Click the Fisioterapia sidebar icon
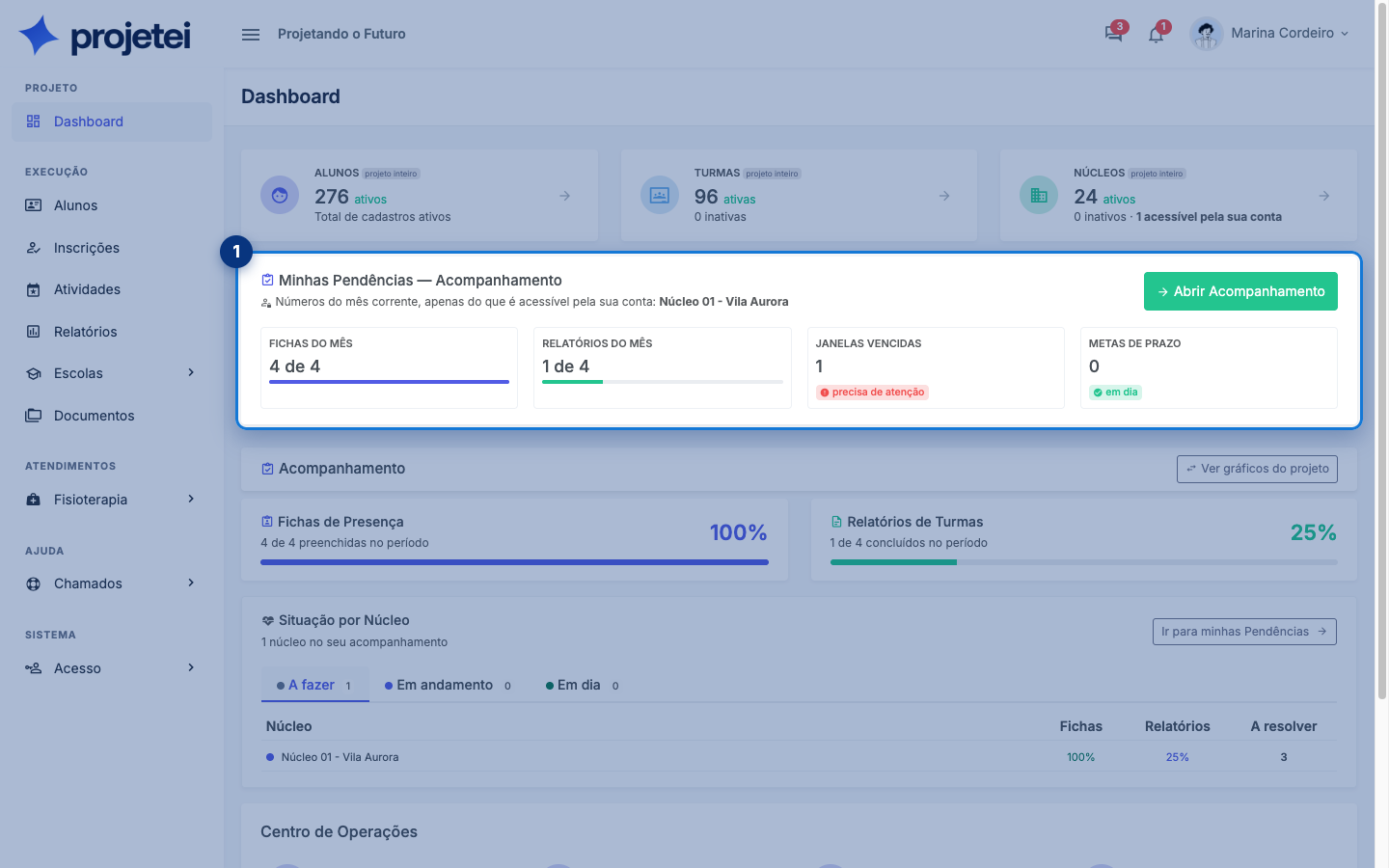 click(x=34, y=500)
